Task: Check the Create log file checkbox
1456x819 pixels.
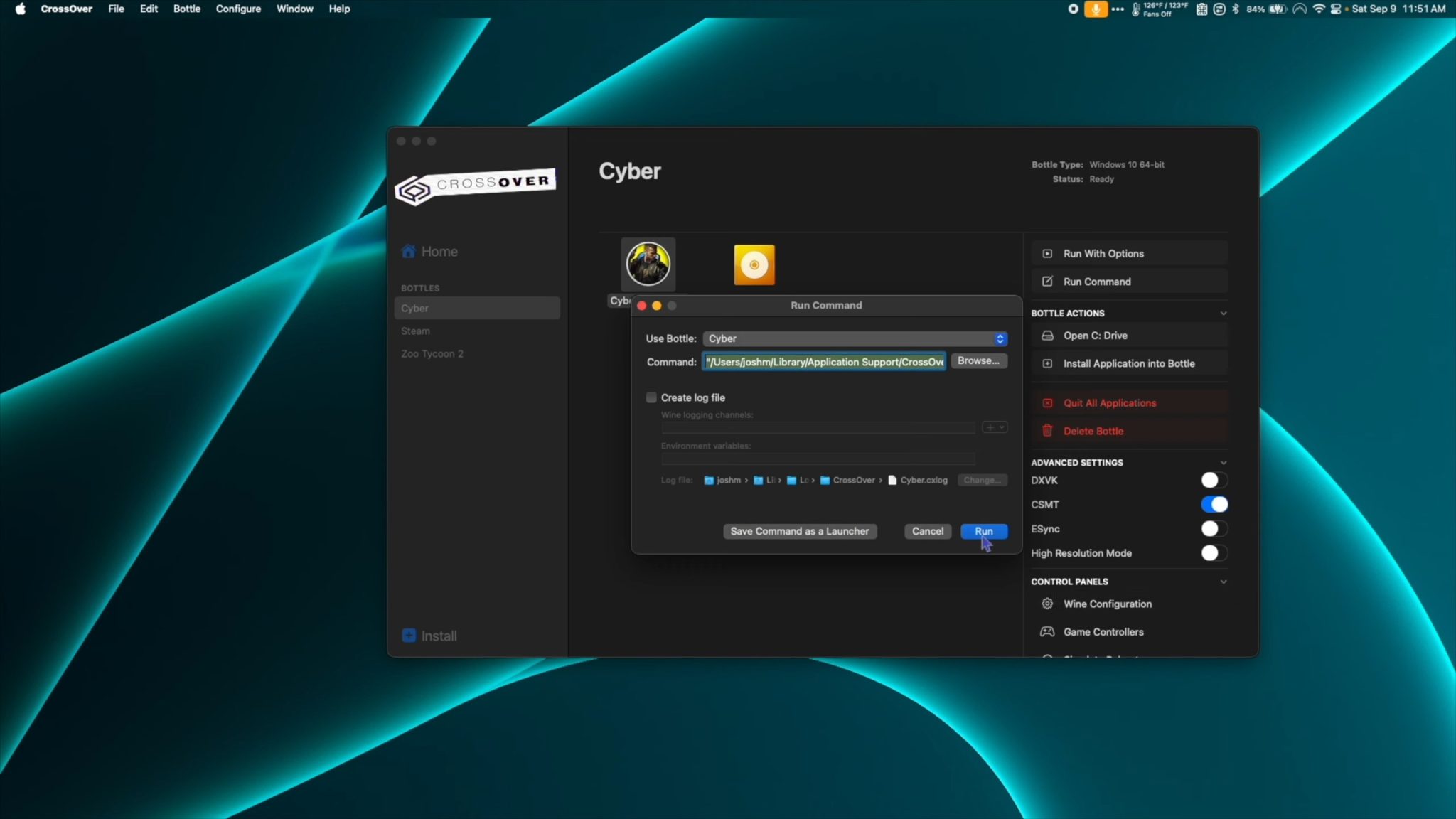Action: [651, 397]
